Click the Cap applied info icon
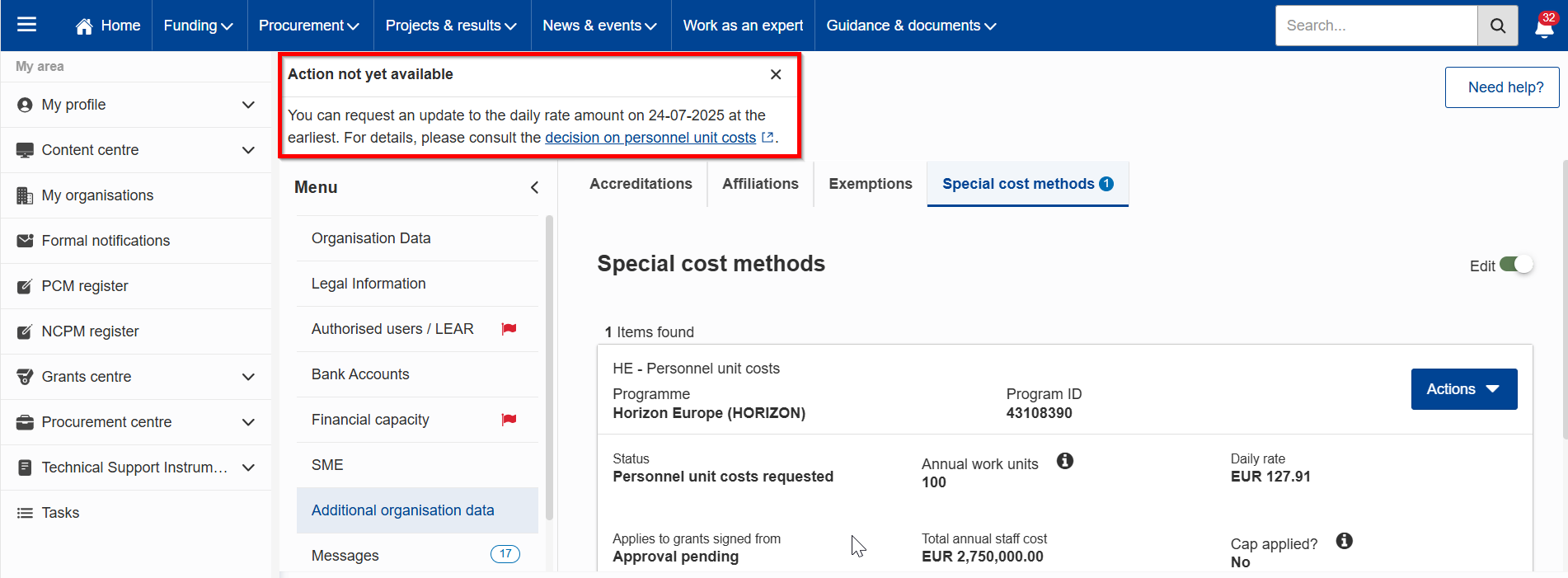Viewport: 1568px width, 578px height. click(x=1344, y=541)
